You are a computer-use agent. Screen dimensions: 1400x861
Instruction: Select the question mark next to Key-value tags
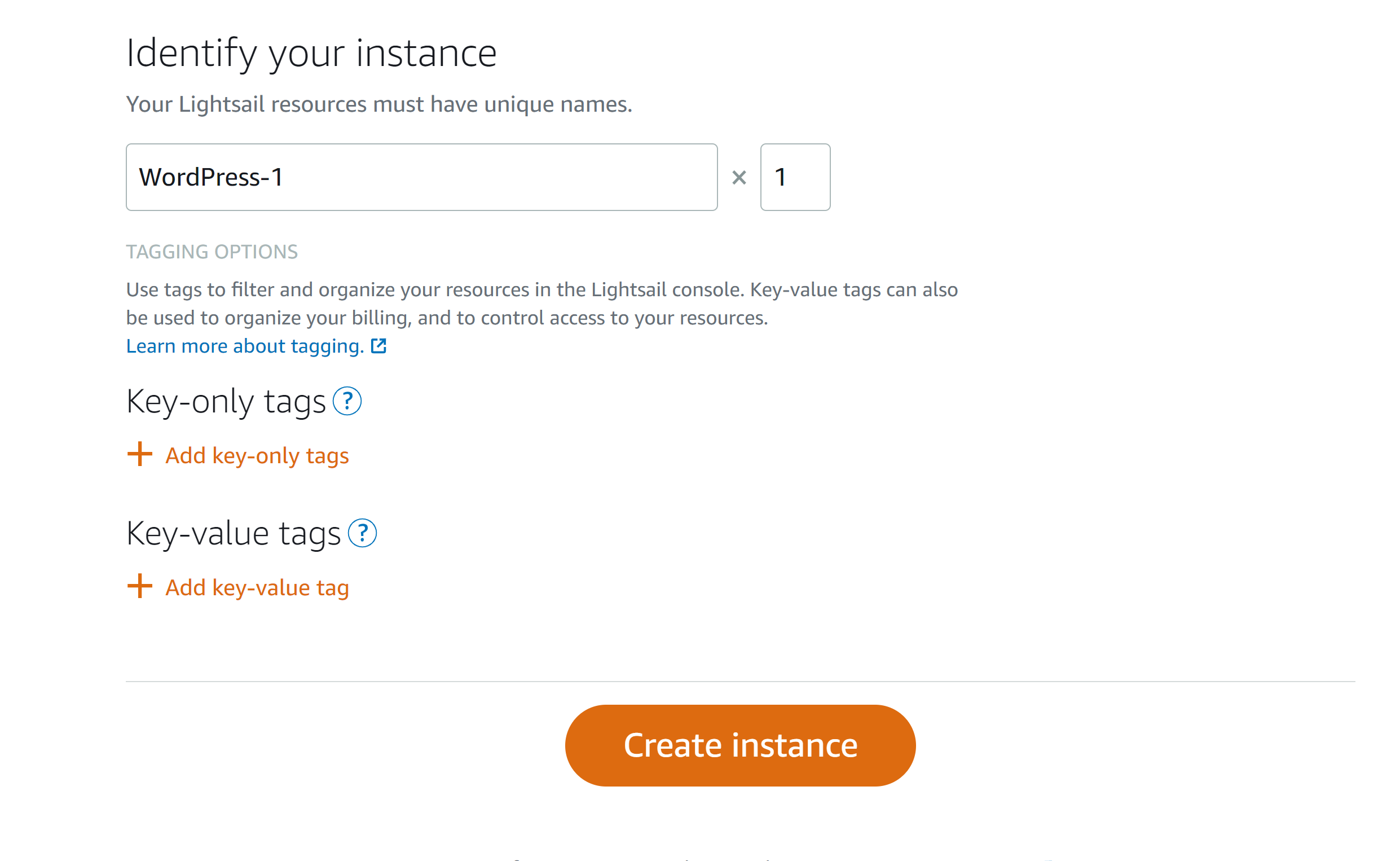coord(363,534)
